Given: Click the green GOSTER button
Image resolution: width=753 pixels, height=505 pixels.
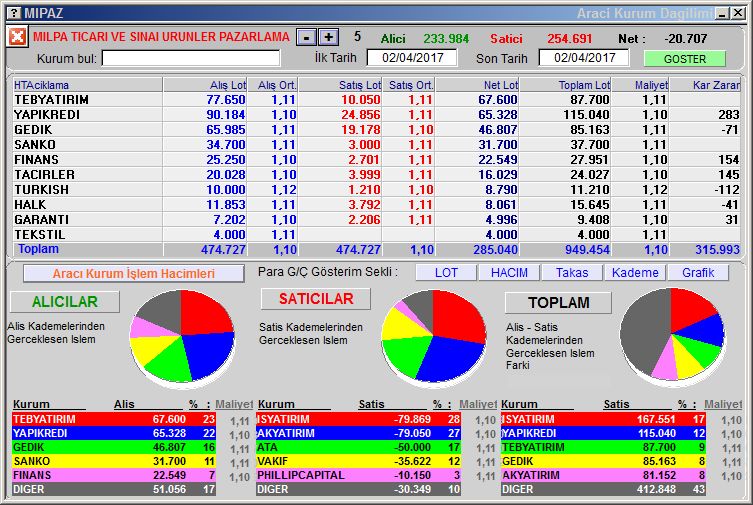Looking at the screenshot, I should pos(684,59).
